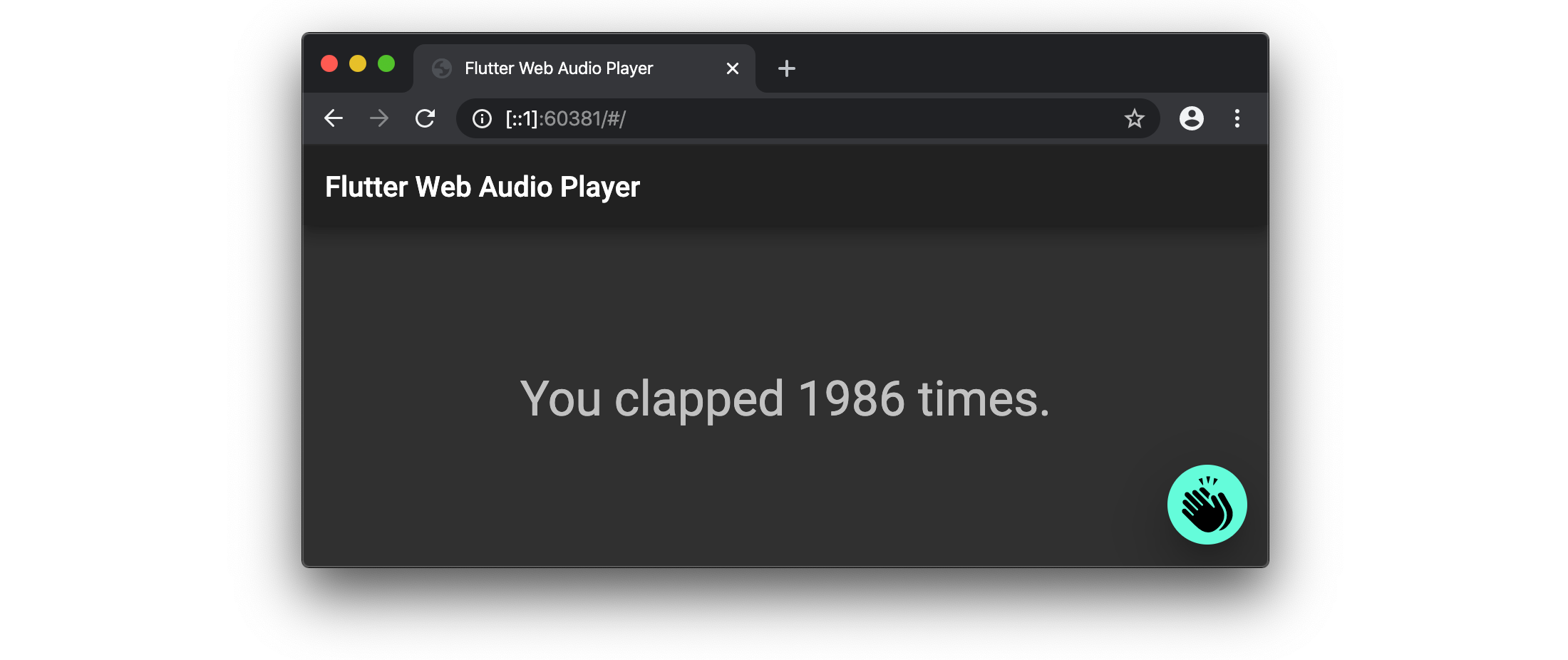This screenshot has width=1568, height=660.
Task: Open the browser profile avatar icon
Action: tap(1192, 118)
